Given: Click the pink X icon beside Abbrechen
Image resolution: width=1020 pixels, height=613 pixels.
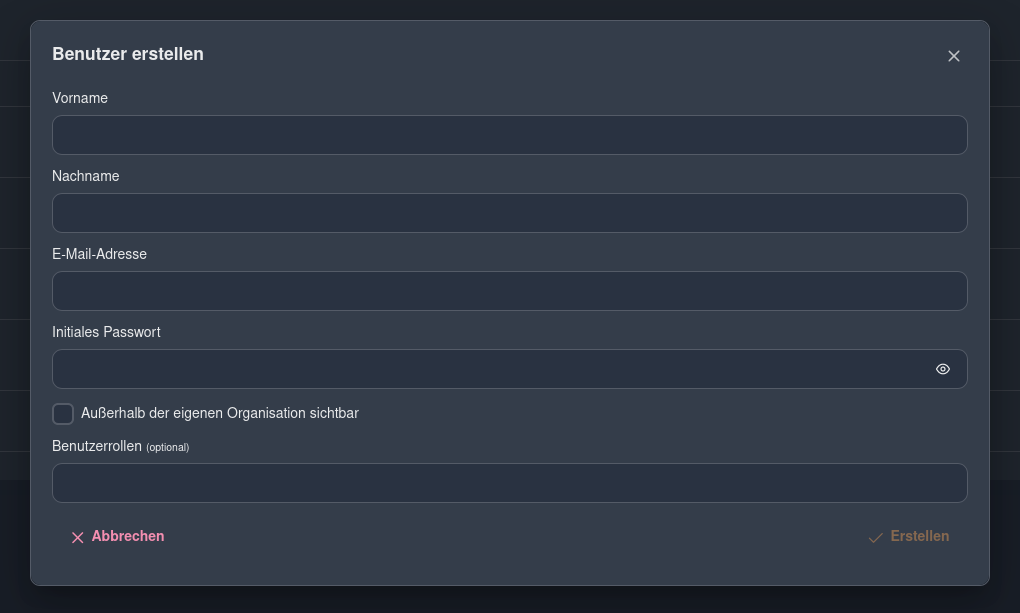Looking at the screenshot, I should [77, 538].
